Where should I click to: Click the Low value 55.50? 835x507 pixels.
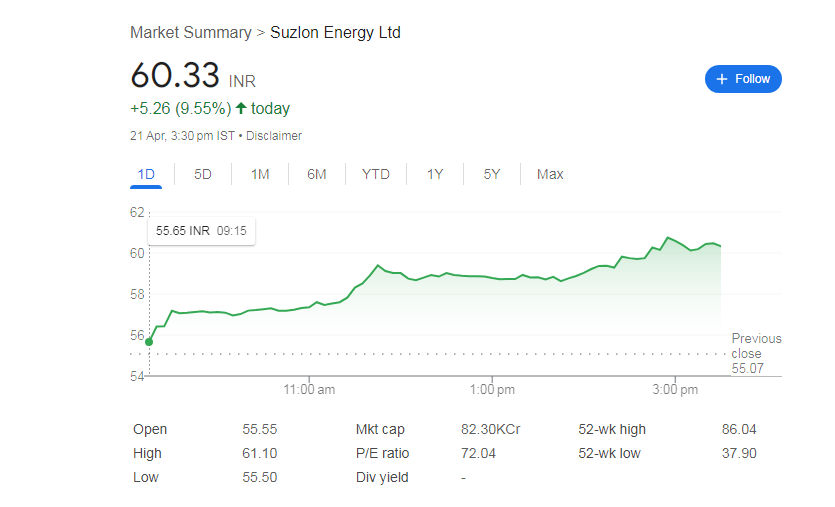[x=260, y=477]
